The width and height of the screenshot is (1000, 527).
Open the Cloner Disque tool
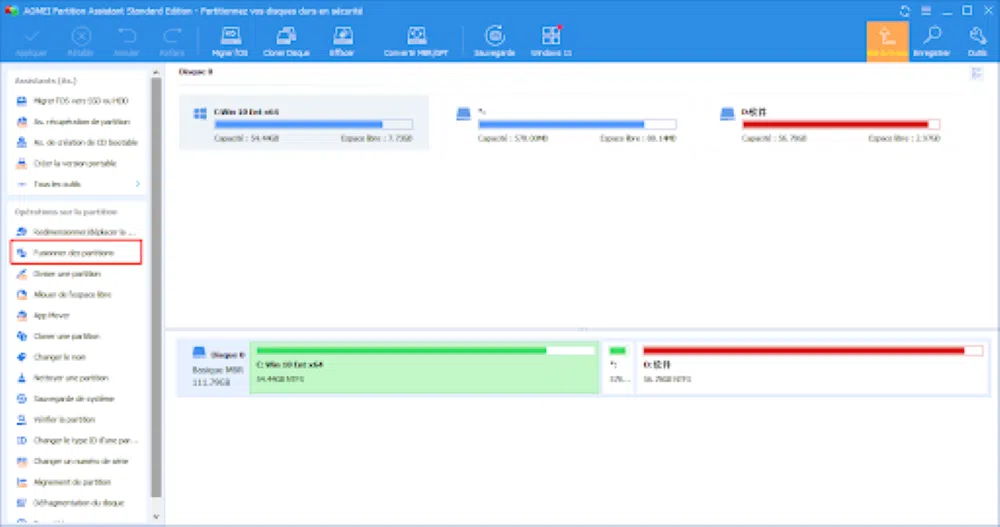coord(286,41)
